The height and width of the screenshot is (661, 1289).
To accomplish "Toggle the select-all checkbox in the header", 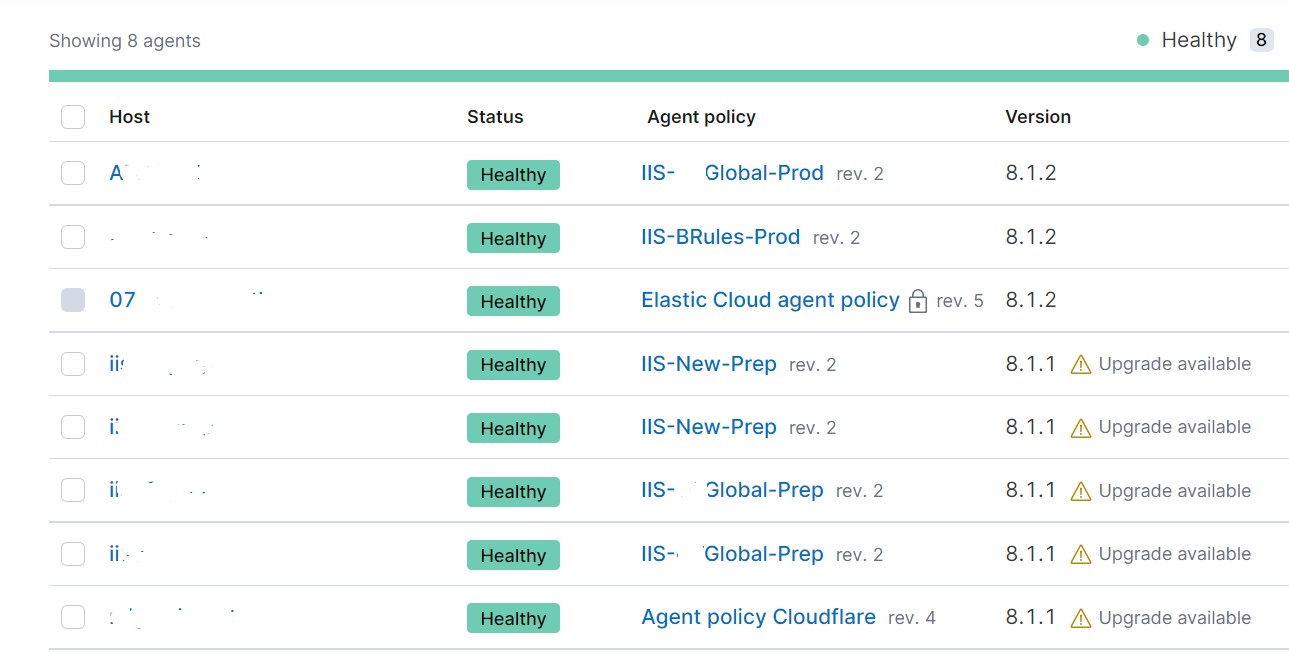I will (x=73, y=117).
